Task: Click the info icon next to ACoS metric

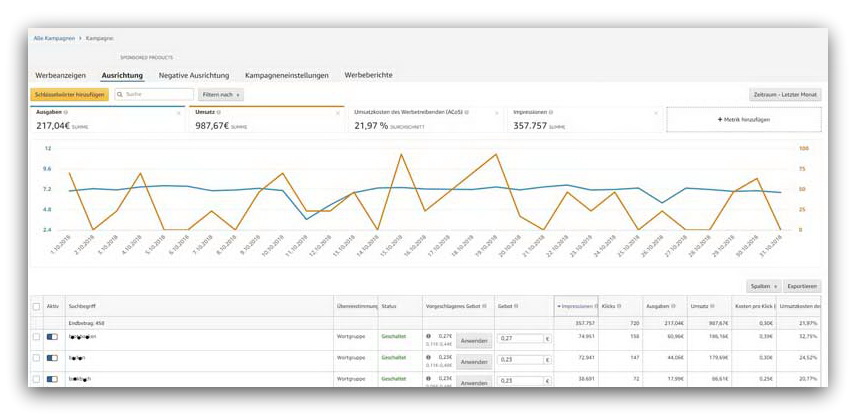Action: pos(466,113)
